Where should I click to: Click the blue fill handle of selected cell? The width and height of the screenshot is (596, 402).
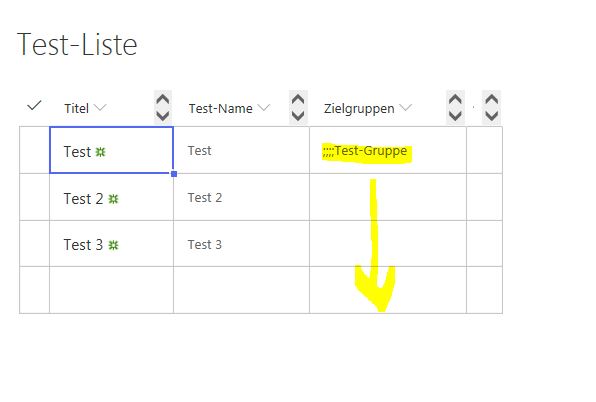pyautogui.click(x=174, y=174)
